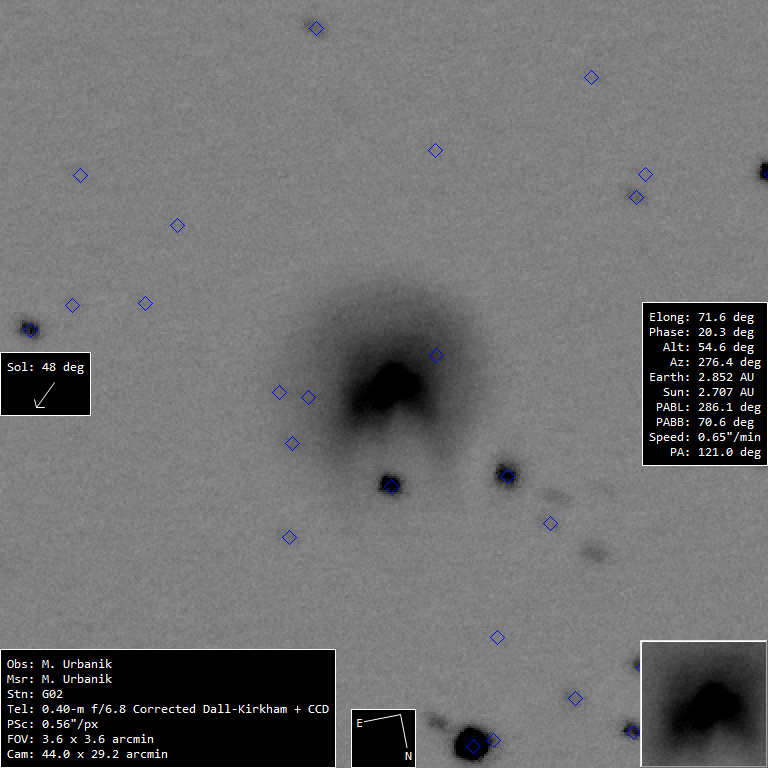Select the 'Az: 276.4 deg' entry

[x=715, y=362]
